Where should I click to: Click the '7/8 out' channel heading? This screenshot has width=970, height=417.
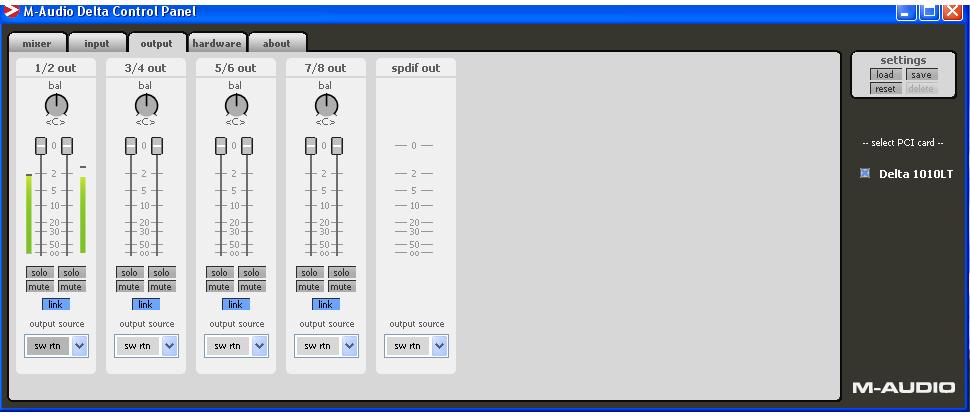tap(326, 68)
